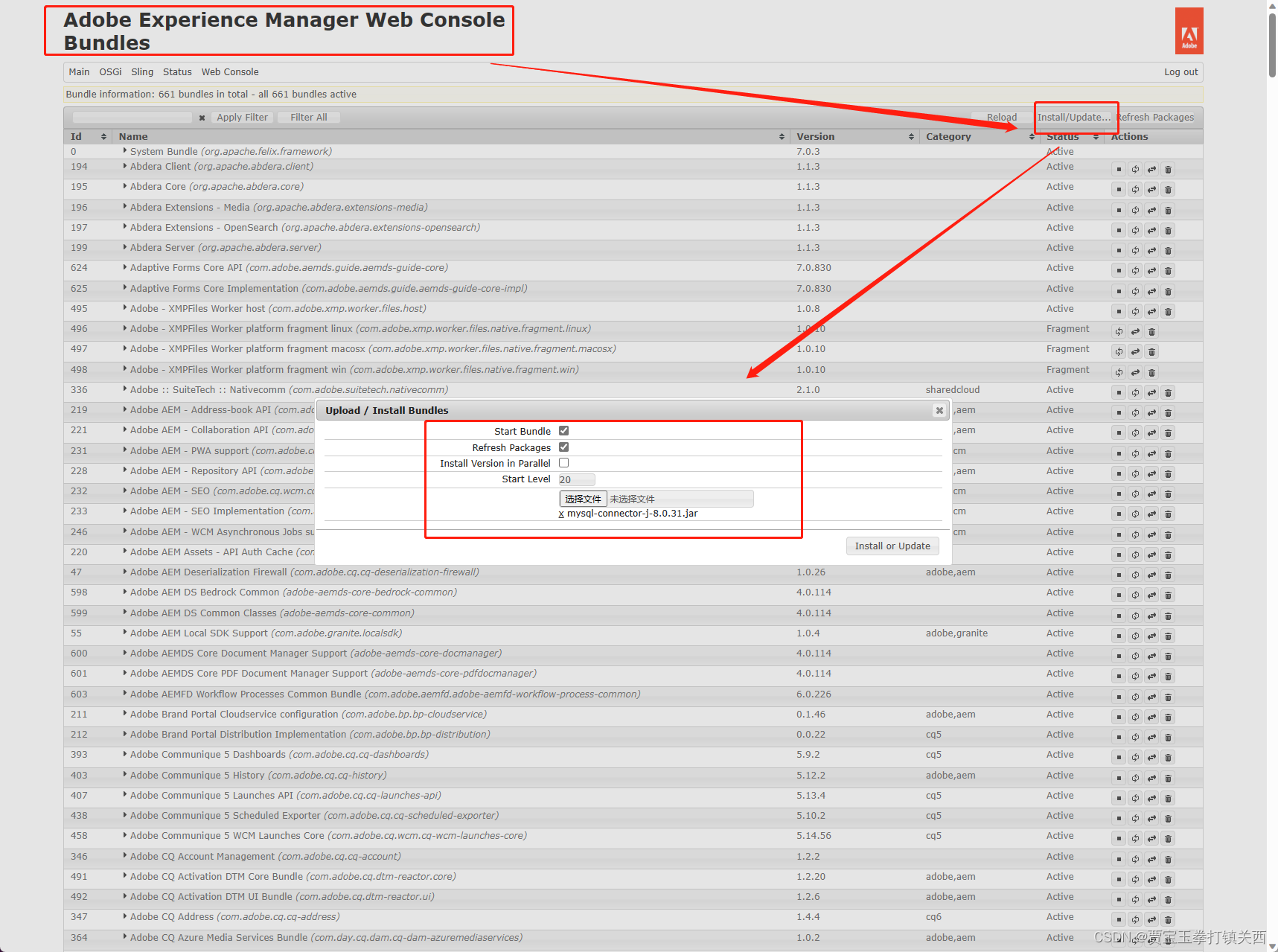Stop the Abdera Server bundle
This screenshot has height=952, width=1278.
coord(1119,251)
